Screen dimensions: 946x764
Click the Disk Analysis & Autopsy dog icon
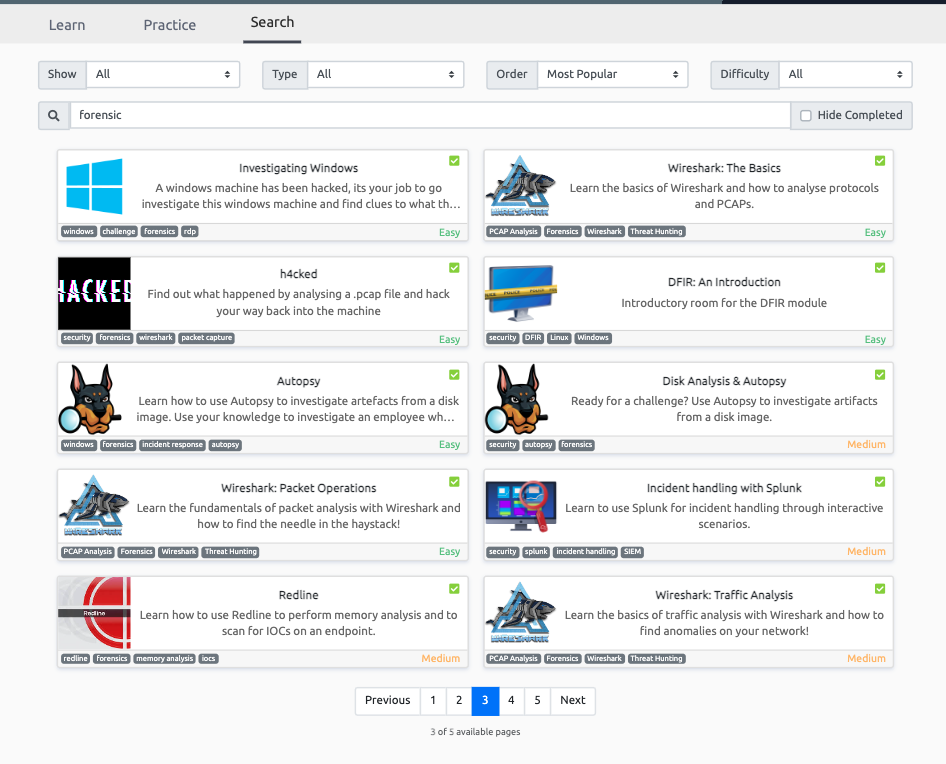(518, 399)
